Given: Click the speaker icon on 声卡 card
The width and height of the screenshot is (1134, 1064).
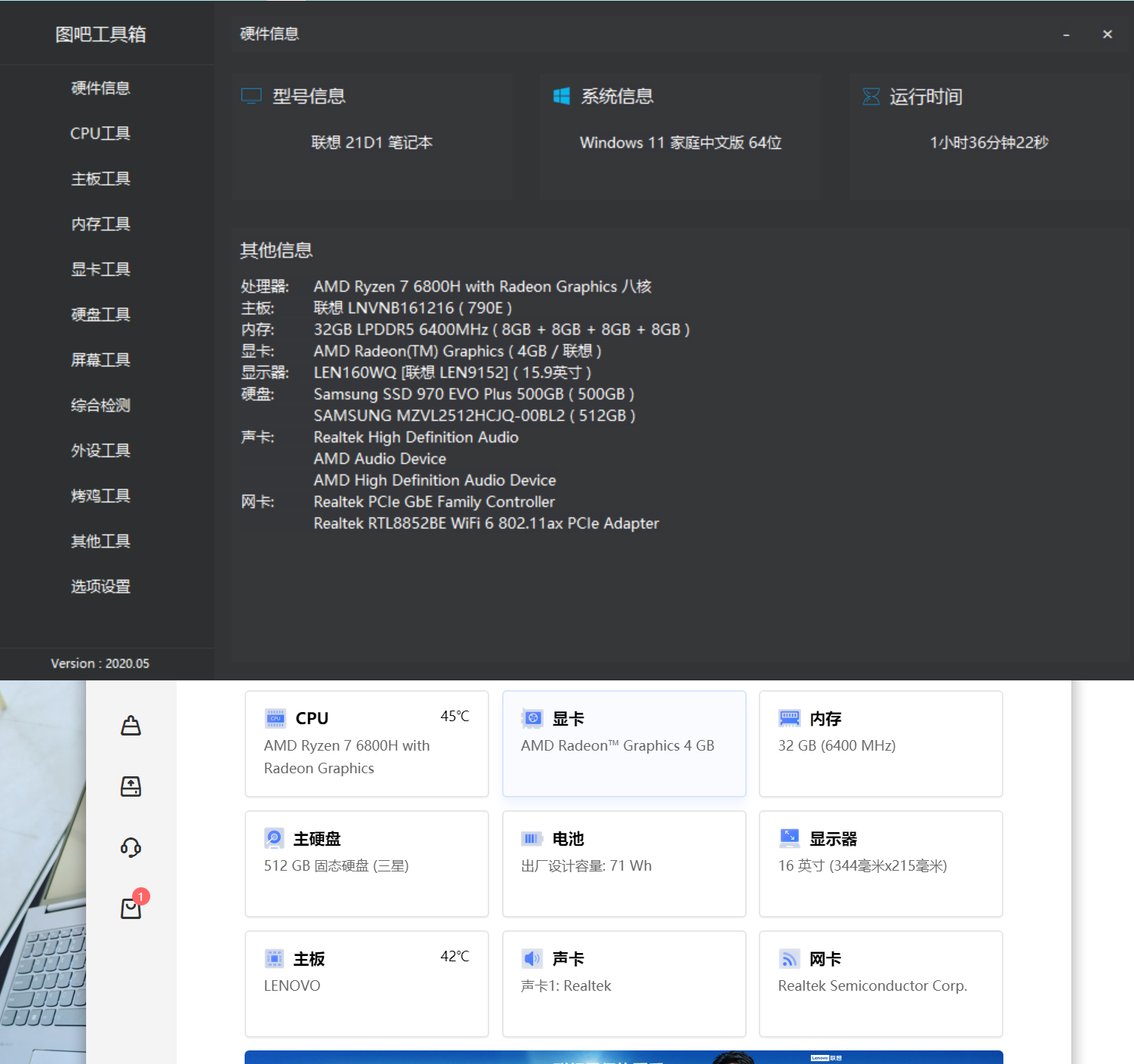Looking at the screenshot, I should [532, 958].
